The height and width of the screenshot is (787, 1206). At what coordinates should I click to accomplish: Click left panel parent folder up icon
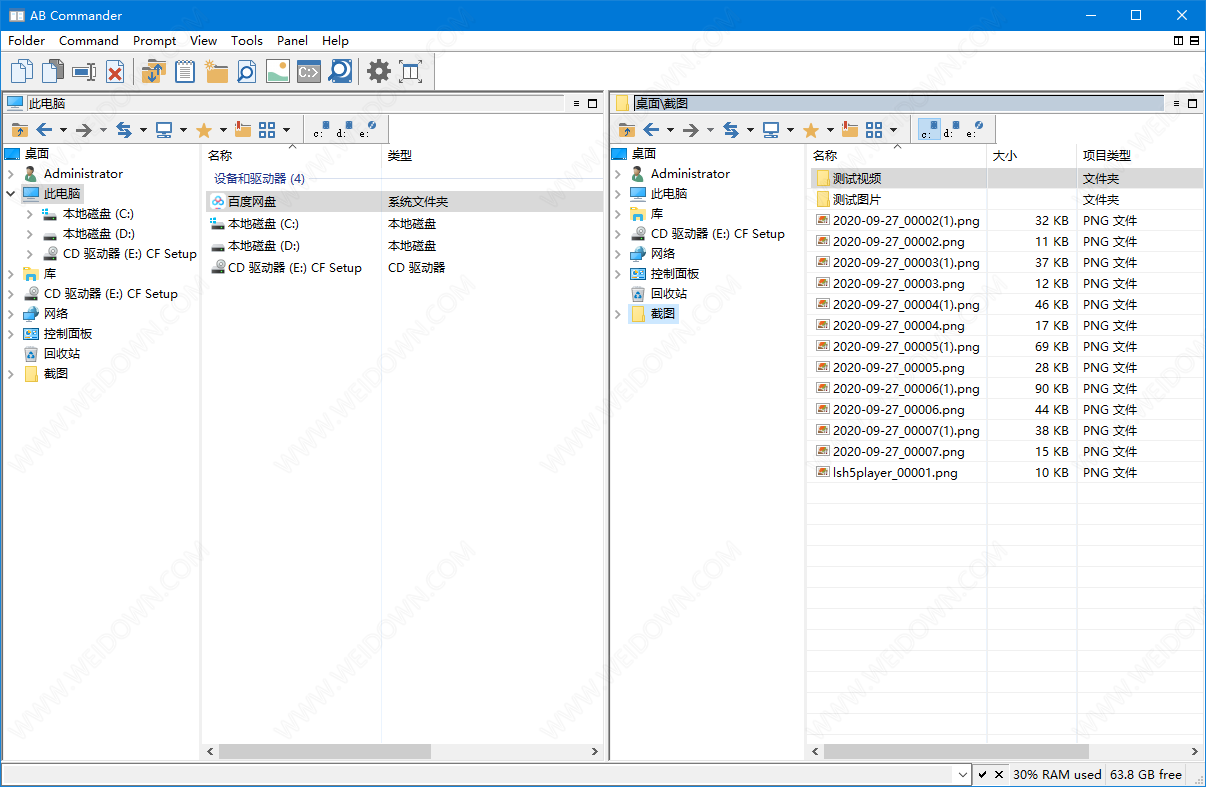pyautogui.click(x=19, y=130)
